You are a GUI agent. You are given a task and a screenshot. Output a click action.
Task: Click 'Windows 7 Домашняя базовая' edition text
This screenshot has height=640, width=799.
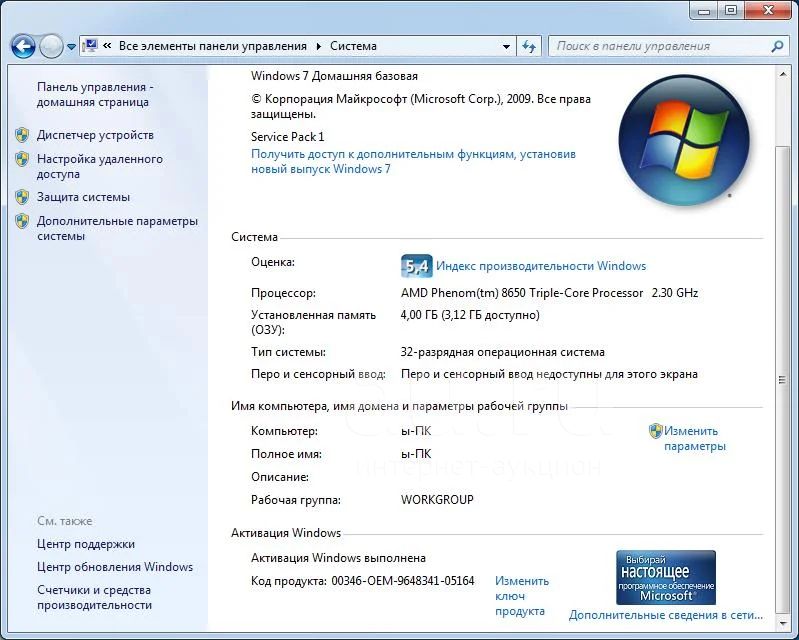(x=334, y=76)
